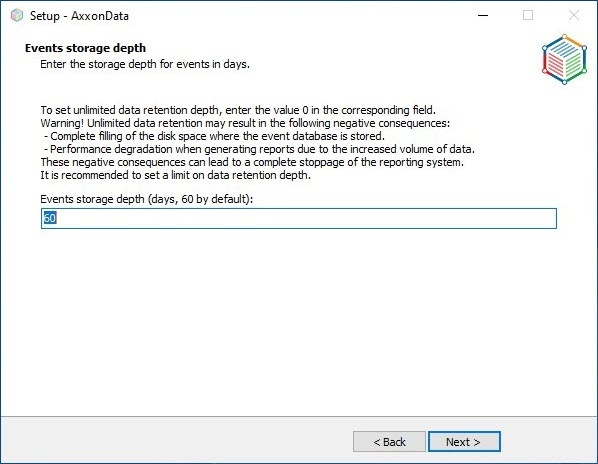Click the highlighted 60 value text
Viewport: 598px width, 464px height.
(x=50, y=218)
